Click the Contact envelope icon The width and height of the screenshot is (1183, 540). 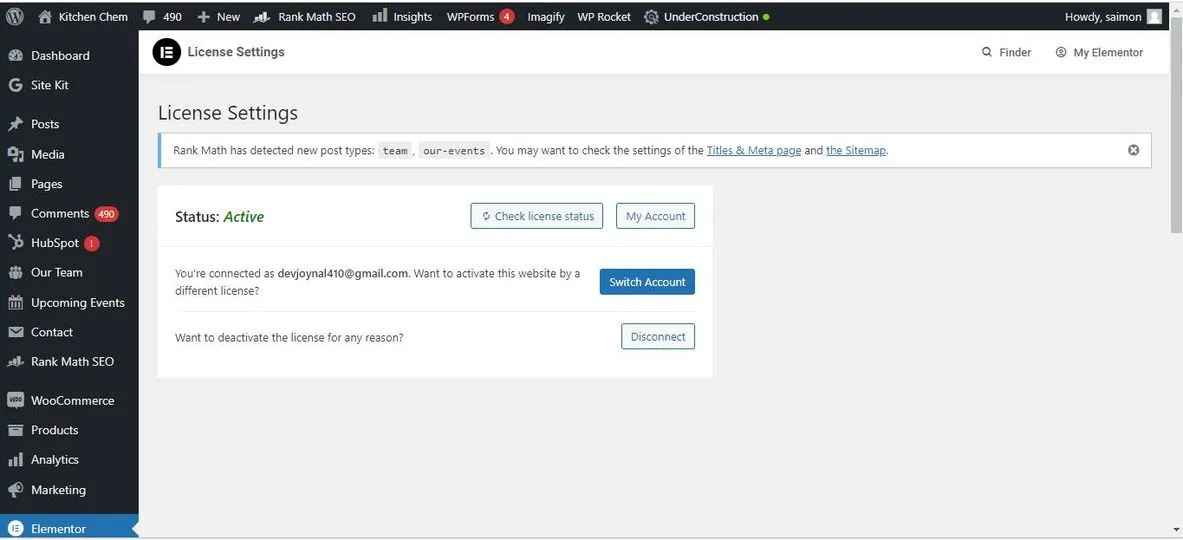click(15, 332)
